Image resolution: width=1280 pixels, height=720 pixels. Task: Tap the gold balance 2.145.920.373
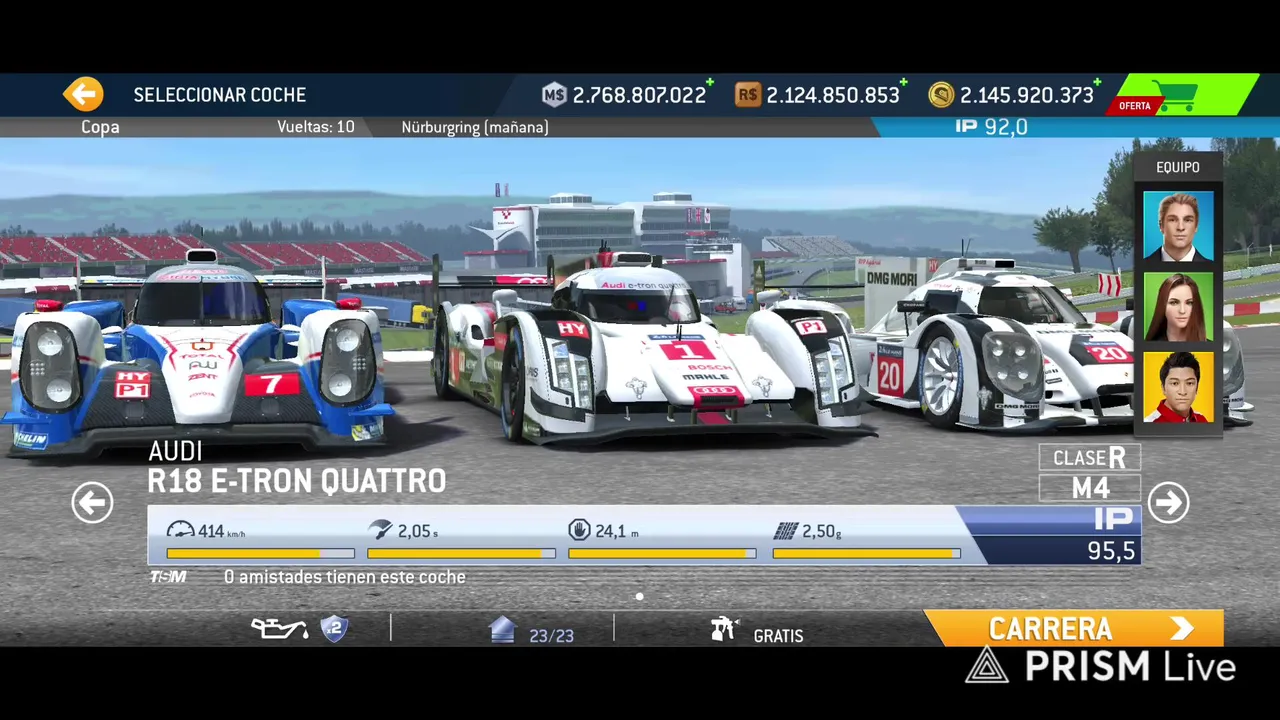coord(1027,95)
